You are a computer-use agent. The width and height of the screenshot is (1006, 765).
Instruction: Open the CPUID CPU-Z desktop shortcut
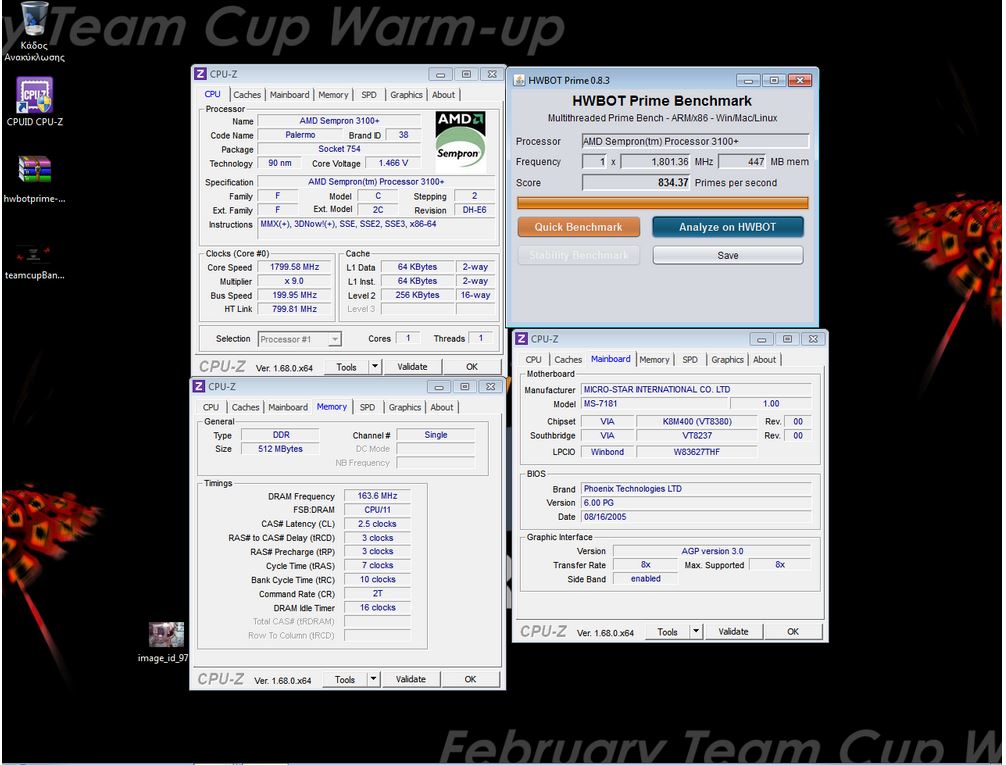(x=35, y=101)
